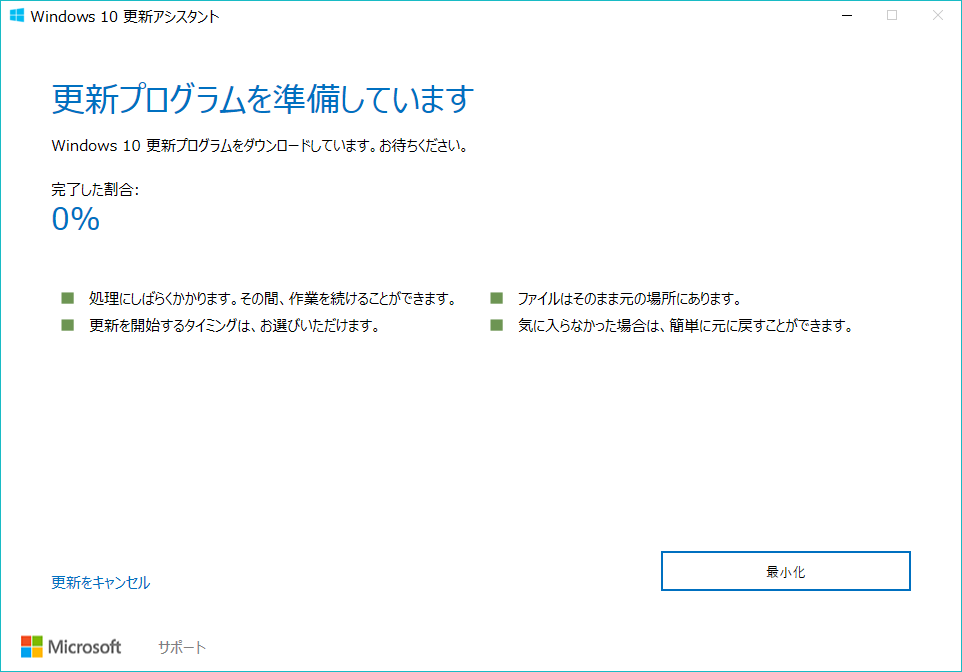Image resolution: width=962 pixels, height=672 pixels.
Task: Click the 0% progress percentage indicator
Action: coord(75,218)
